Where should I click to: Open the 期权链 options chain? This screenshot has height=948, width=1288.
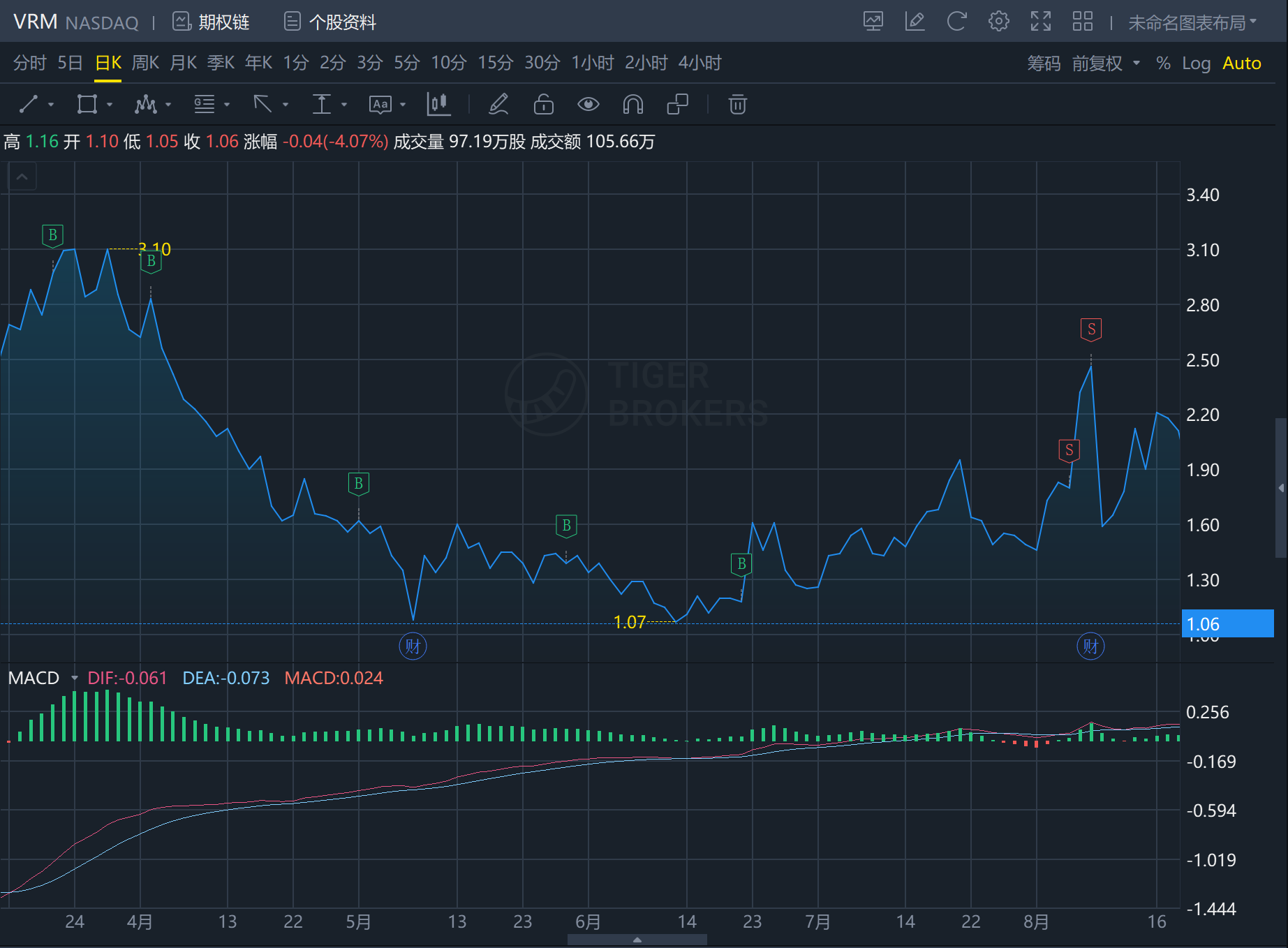pos(212,22)
